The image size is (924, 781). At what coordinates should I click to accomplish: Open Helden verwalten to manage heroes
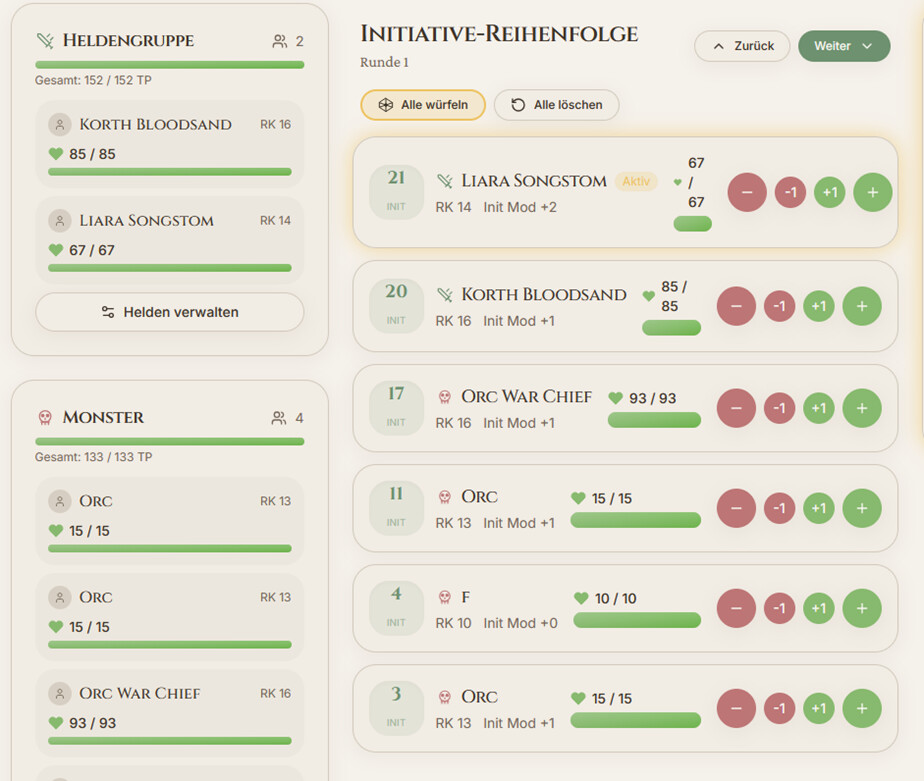pyautogui.click(x=169, y=312)
